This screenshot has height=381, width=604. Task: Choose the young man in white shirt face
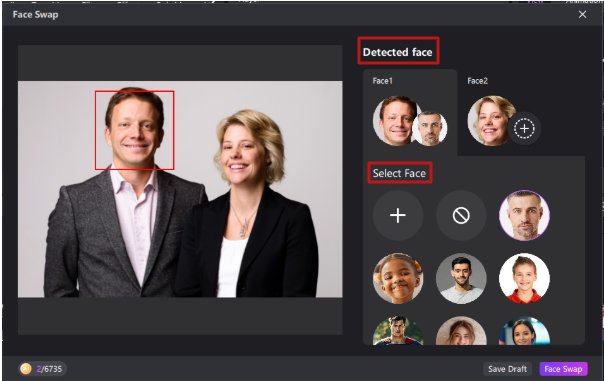pyautogui.click(x=461, y=278)
